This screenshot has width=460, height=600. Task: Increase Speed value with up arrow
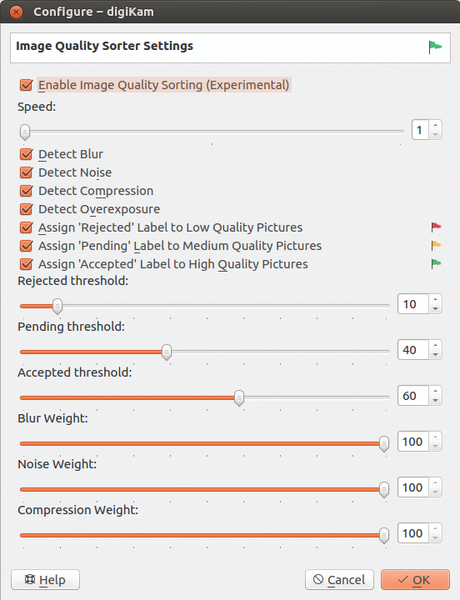coord(436,126)
